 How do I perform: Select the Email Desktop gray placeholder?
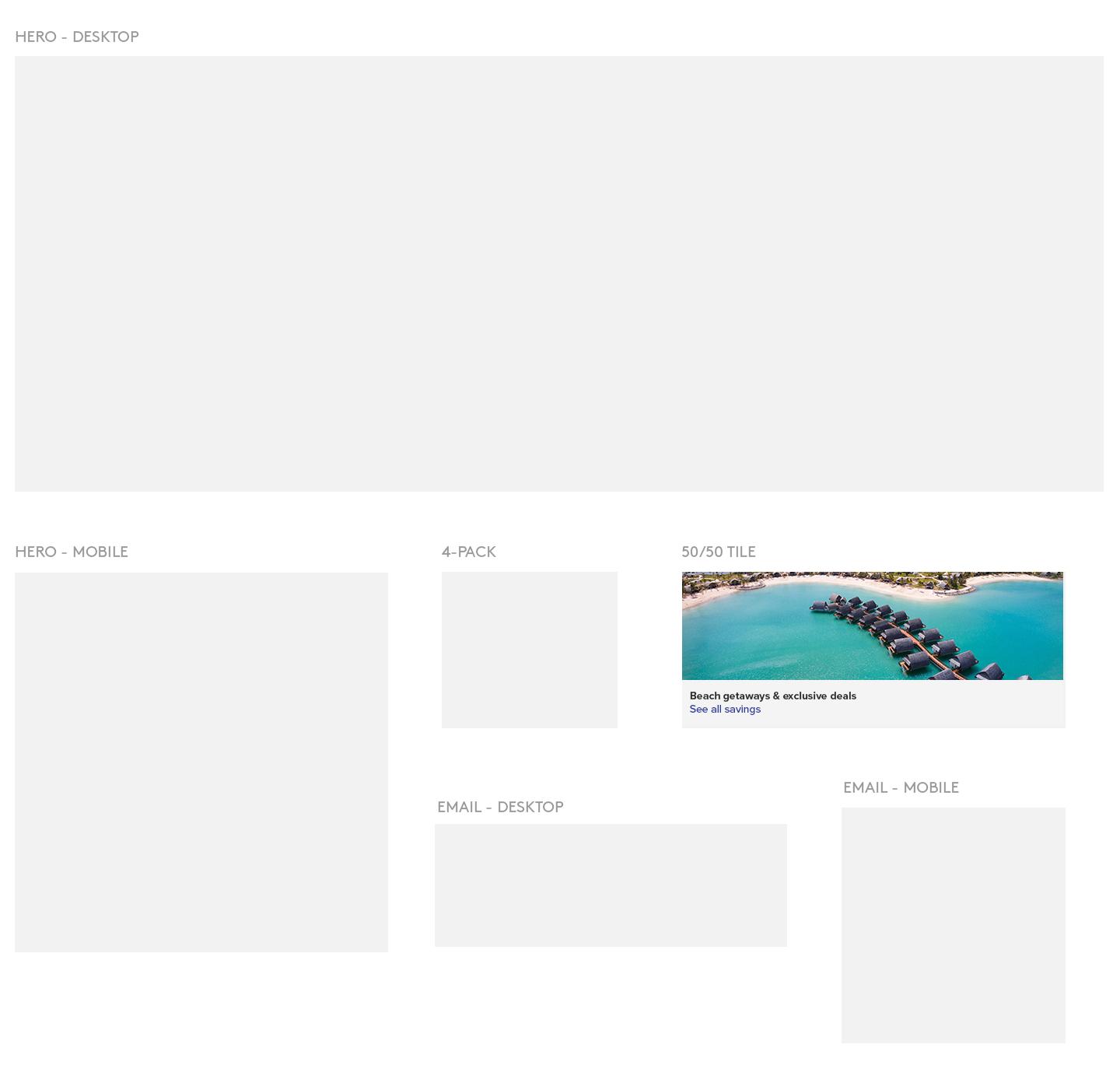[611, 885]
